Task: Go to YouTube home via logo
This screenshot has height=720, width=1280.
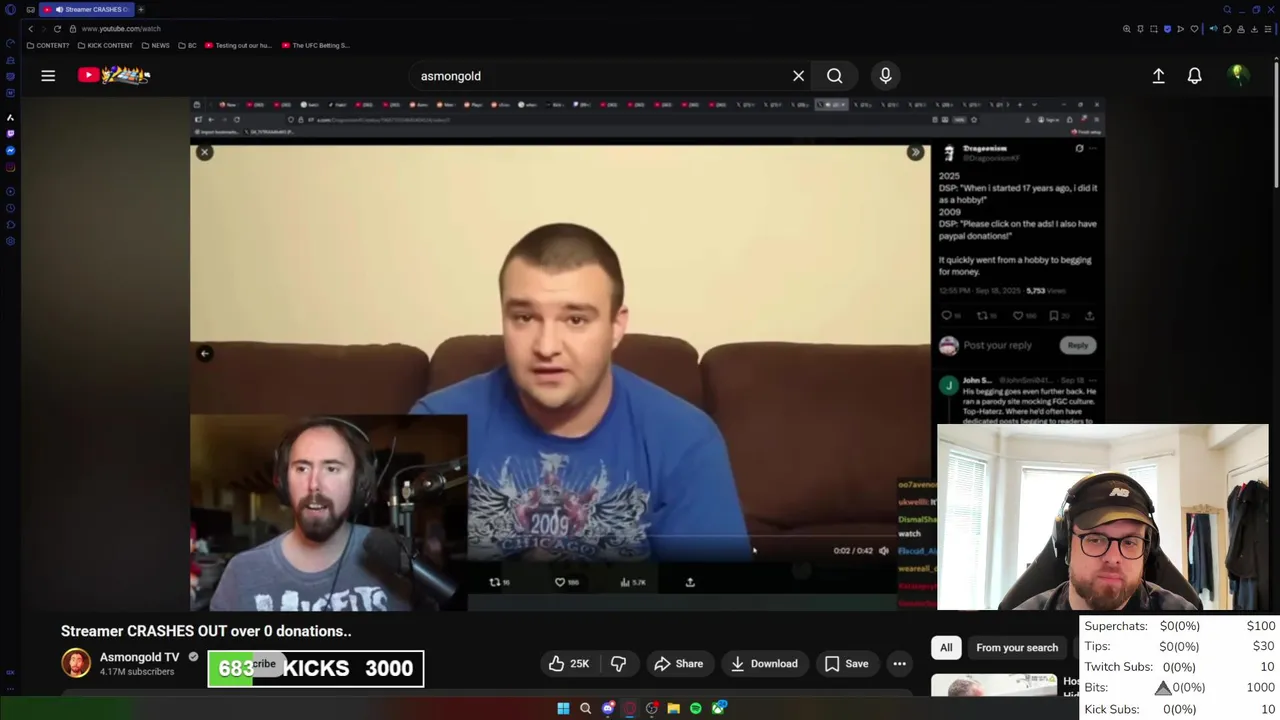Action: (114, 75)
